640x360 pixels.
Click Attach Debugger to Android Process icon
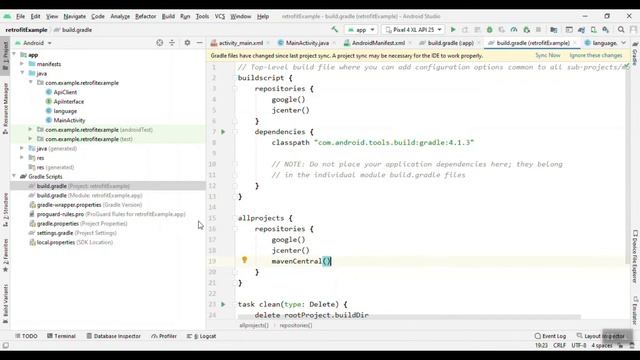click(527, 30)
